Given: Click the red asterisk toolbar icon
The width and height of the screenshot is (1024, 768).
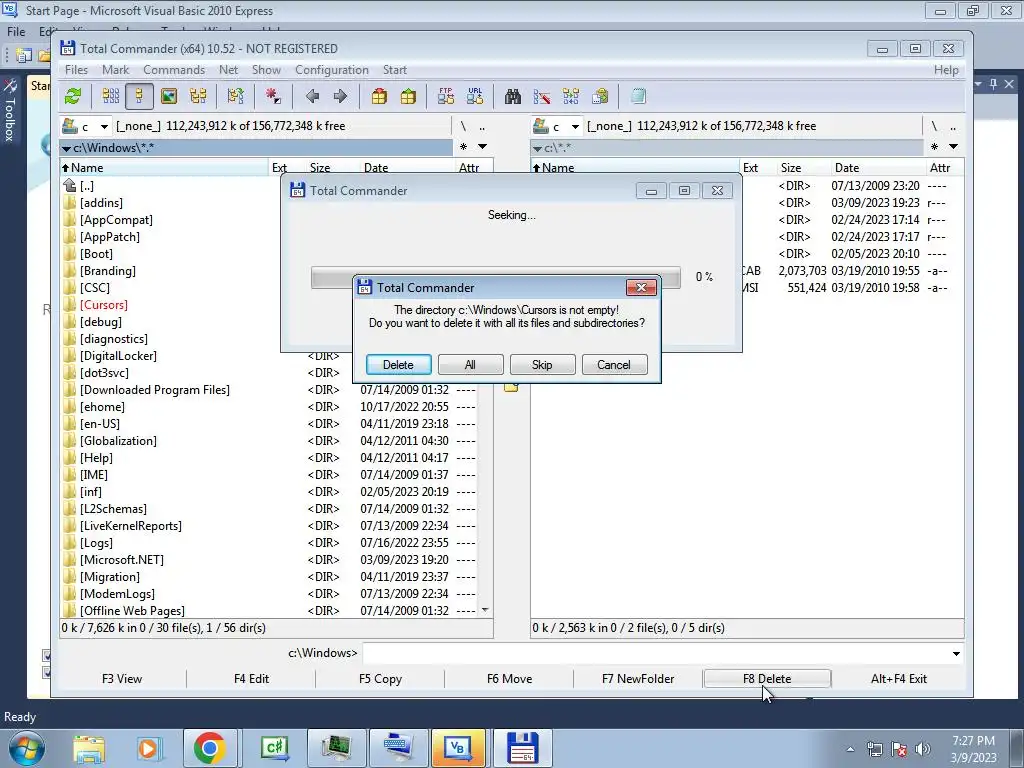Looking at the screenshot, I should coord(273,97).
